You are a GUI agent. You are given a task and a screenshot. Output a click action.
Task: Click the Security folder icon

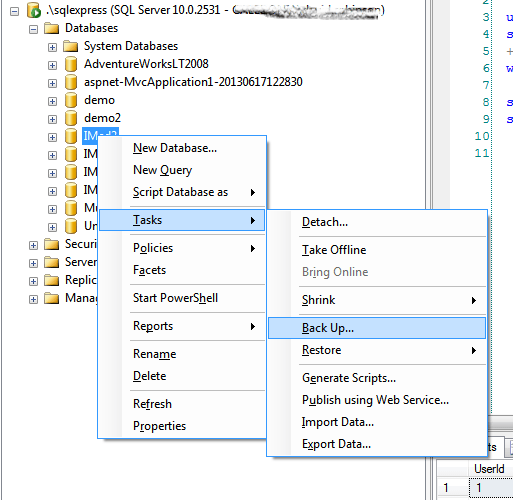(x=52, y=244)
